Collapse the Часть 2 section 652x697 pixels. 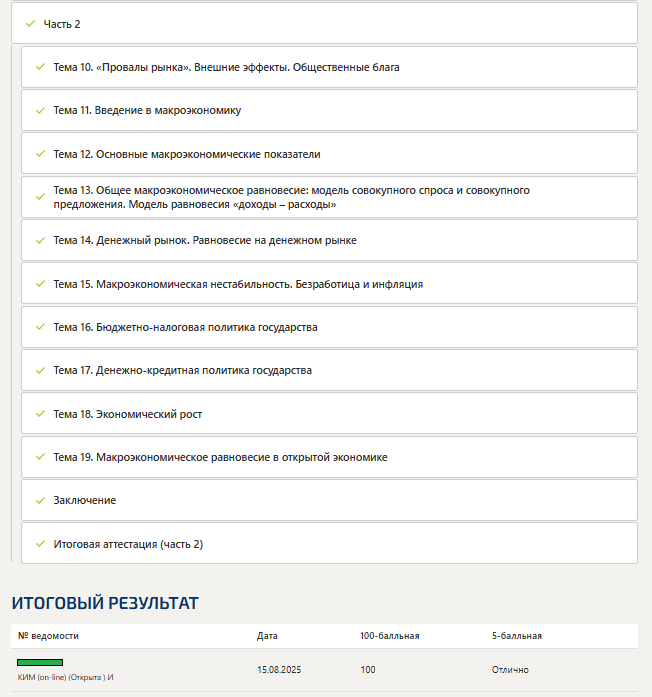(62, 23)
